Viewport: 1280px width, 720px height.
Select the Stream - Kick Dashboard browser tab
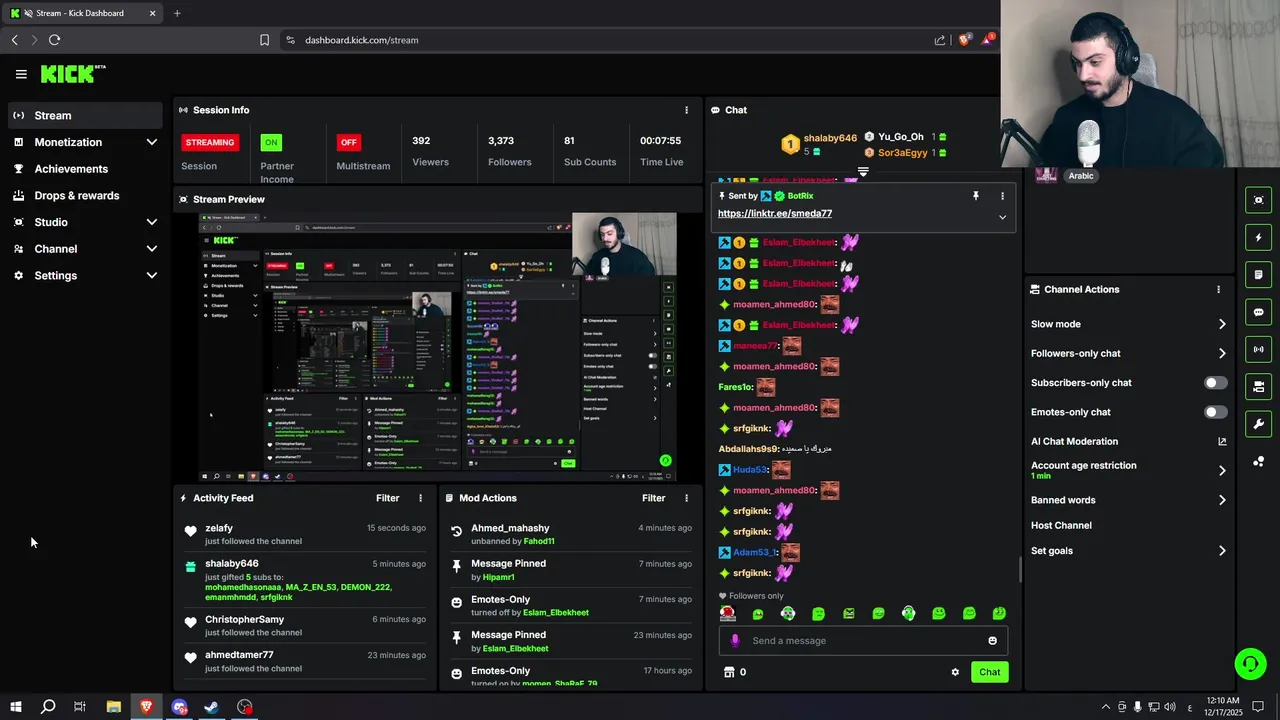(x=84, y=13)
